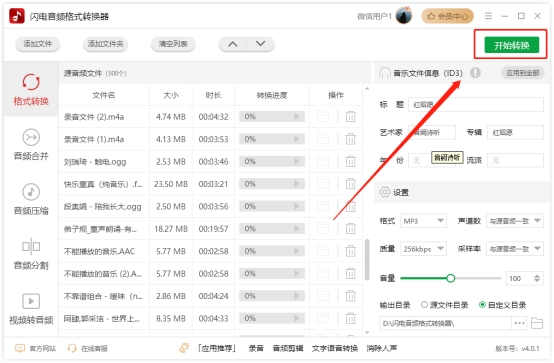Open output folder for 不能播放的音乐.AAC
The image size is (554, 363).
click(x=323, y=251)
